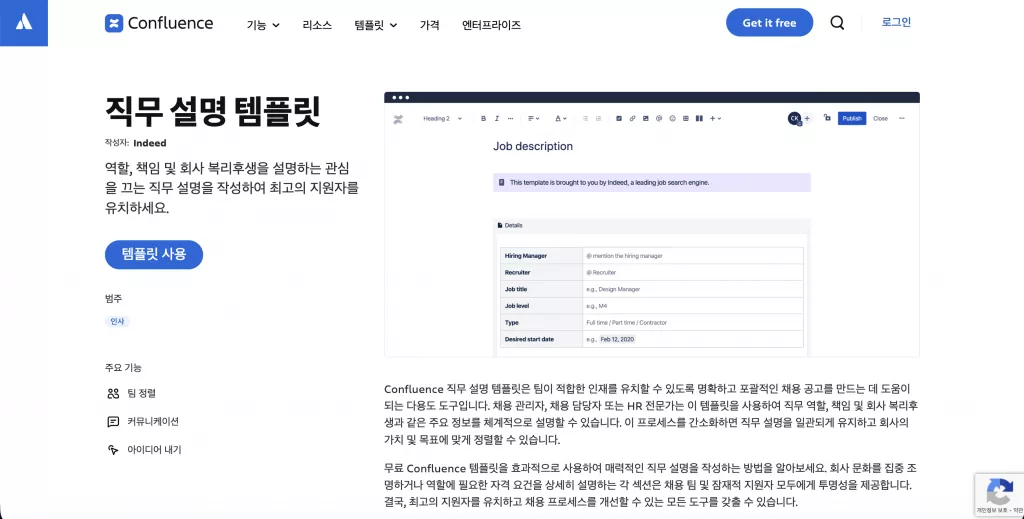Click the action item checkbox icon in the preview toolbar
This screenshot has width=1024, height=519.
tap(618, 118)
